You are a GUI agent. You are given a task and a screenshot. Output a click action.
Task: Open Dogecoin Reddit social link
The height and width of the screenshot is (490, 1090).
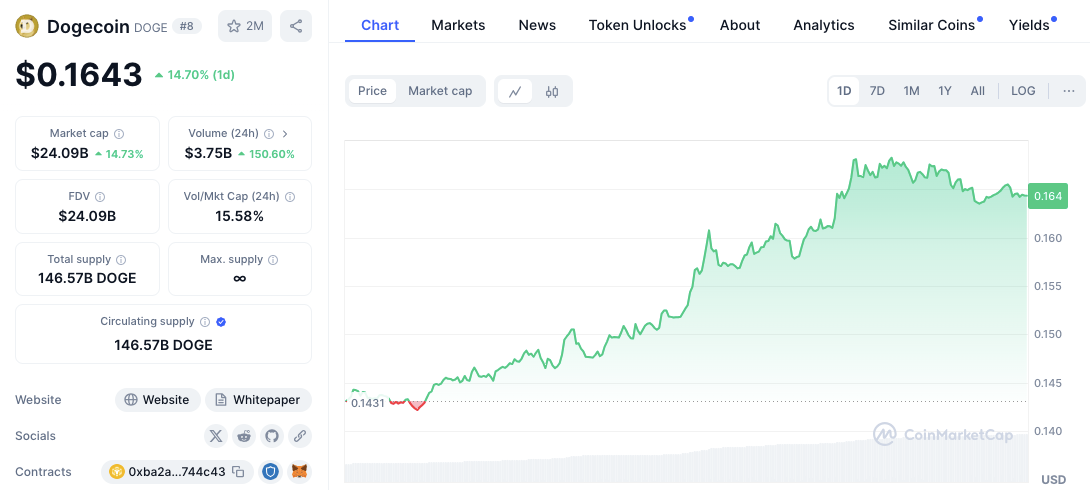244,436
